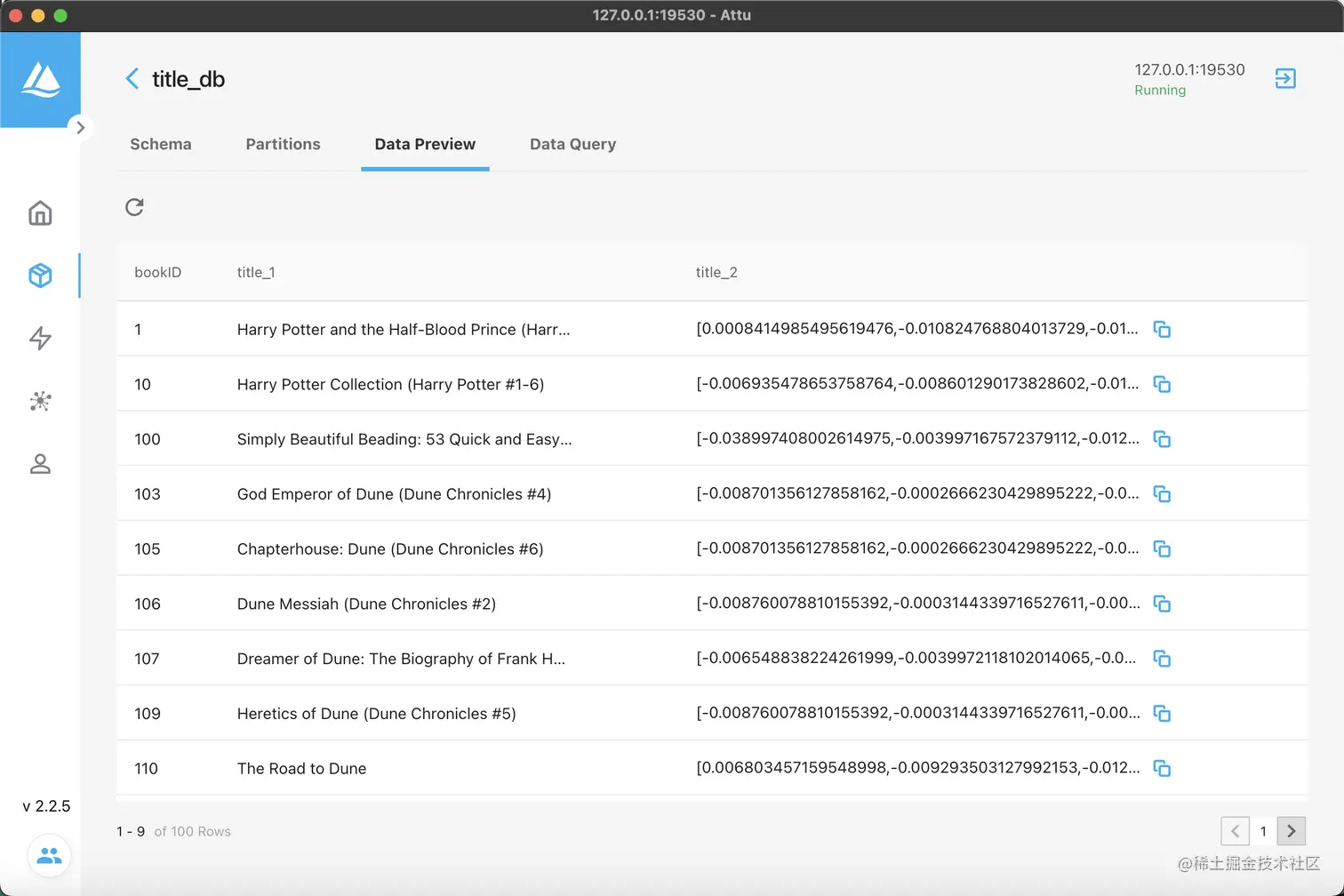
Task: Select page number 1 in pagination
Action: (x=1263, y=831)
